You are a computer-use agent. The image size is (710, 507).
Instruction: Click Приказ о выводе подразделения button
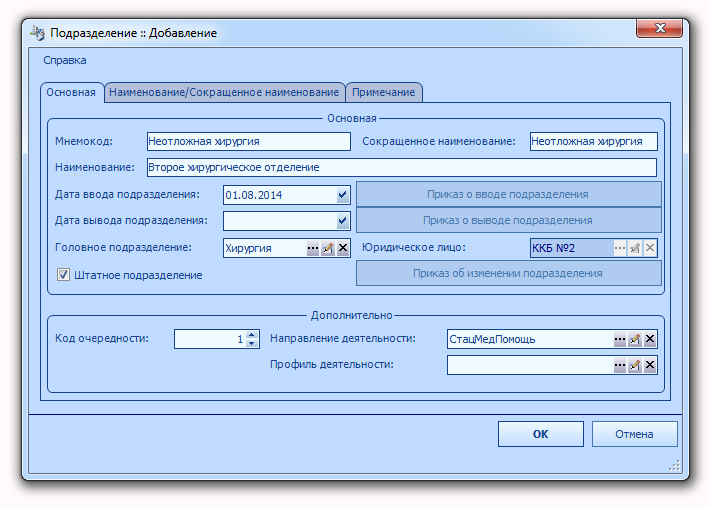[509, 220]
